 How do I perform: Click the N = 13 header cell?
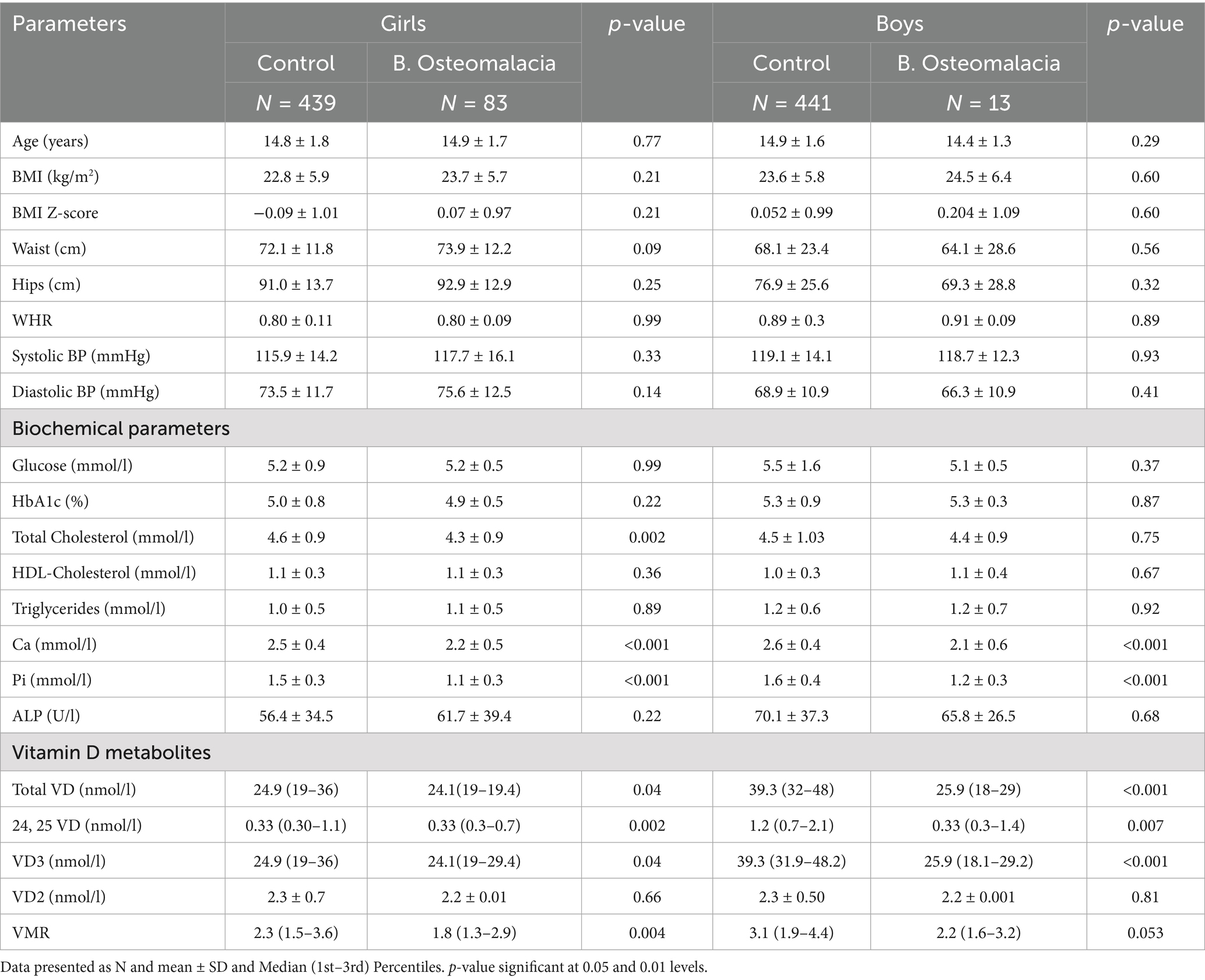[978, 103]
